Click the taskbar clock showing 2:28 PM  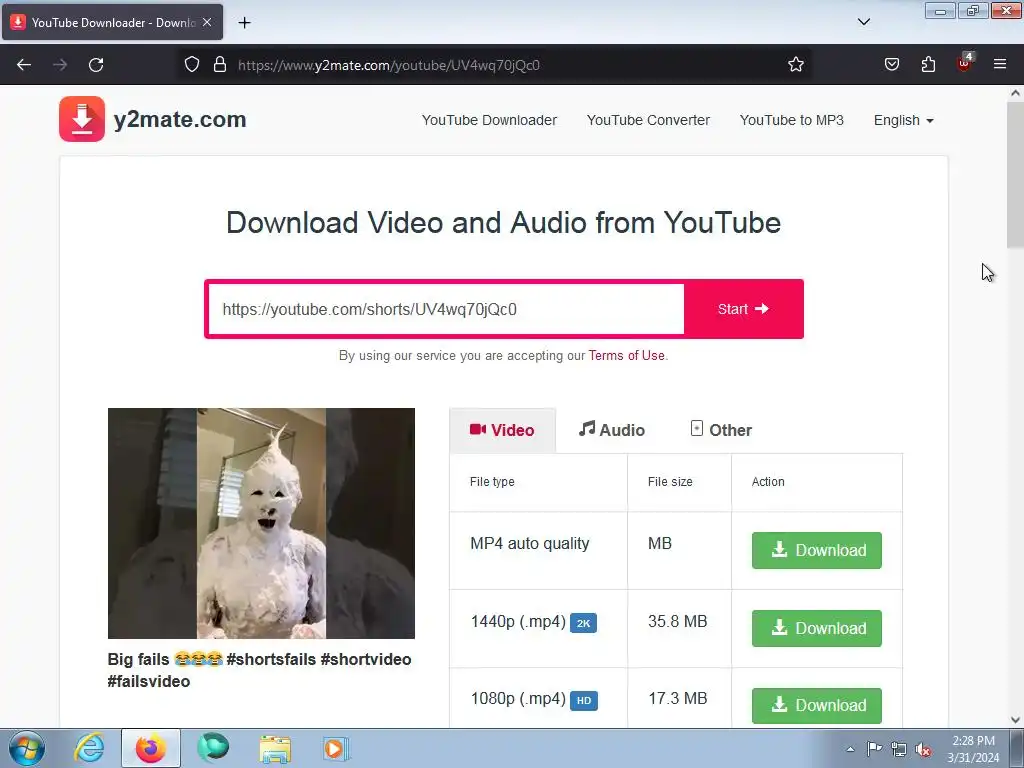pyautogui.click(x=973, y=749)
